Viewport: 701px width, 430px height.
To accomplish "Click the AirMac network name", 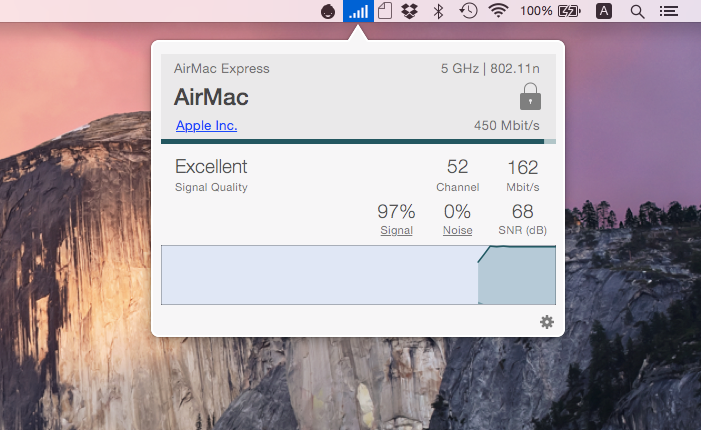I will (x=211, y=97).
